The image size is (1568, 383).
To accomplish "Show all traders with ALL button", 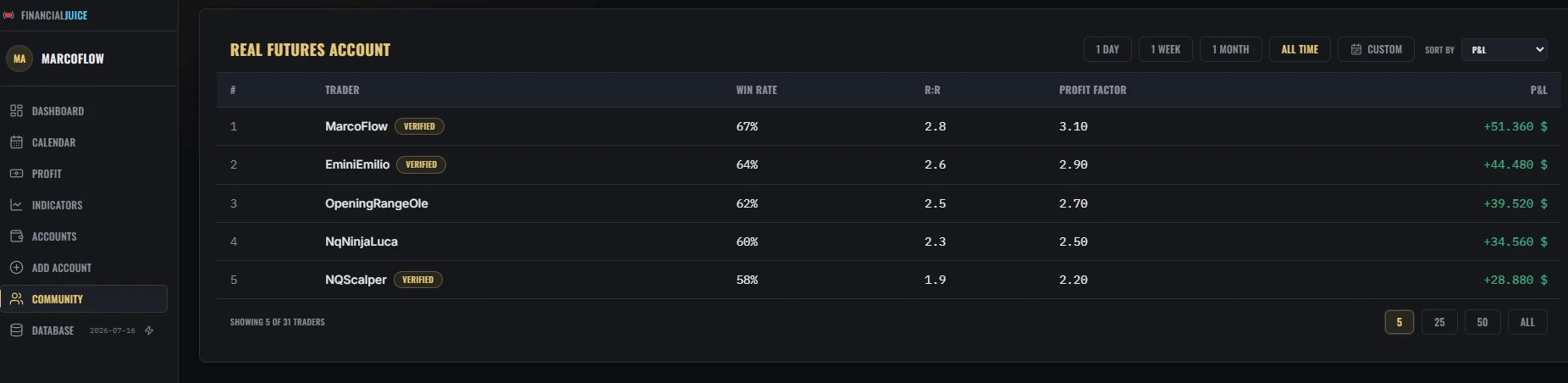I will (x=1527, y=322).
